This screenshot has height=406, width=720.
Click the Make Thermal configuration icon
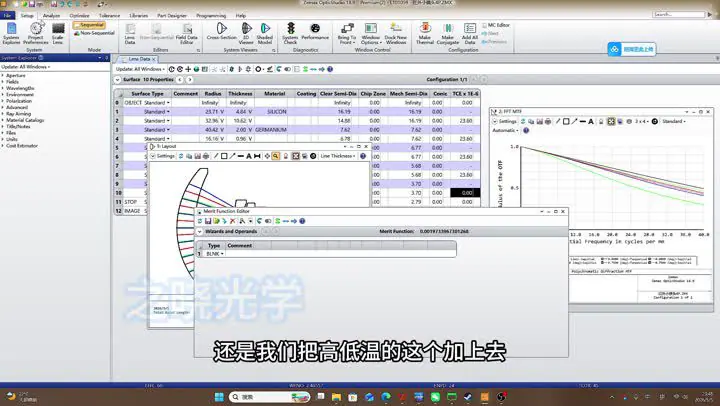(425, 33)
